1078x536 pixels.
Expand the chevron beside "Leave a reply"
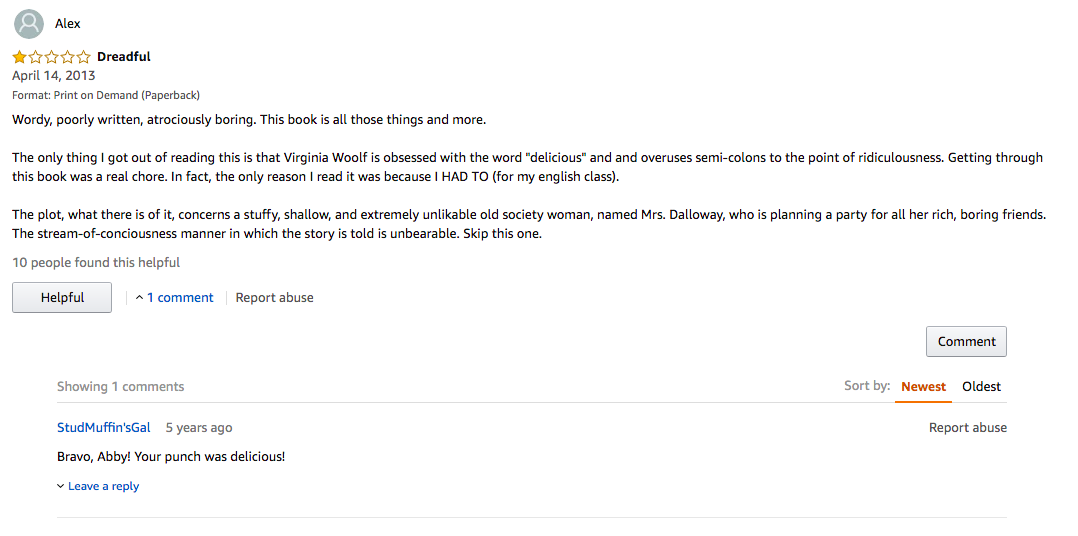[x=61, y=487]
